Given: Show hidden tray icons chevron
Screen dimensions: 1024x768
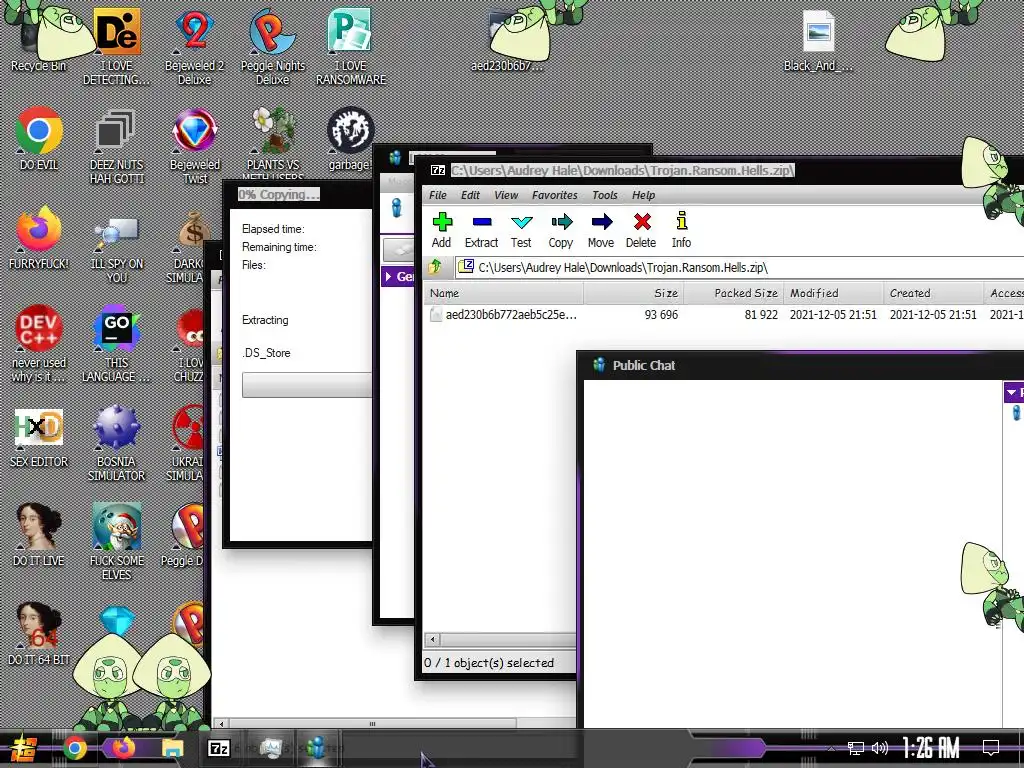Looking at the screenshot, I should coord(831,748).
